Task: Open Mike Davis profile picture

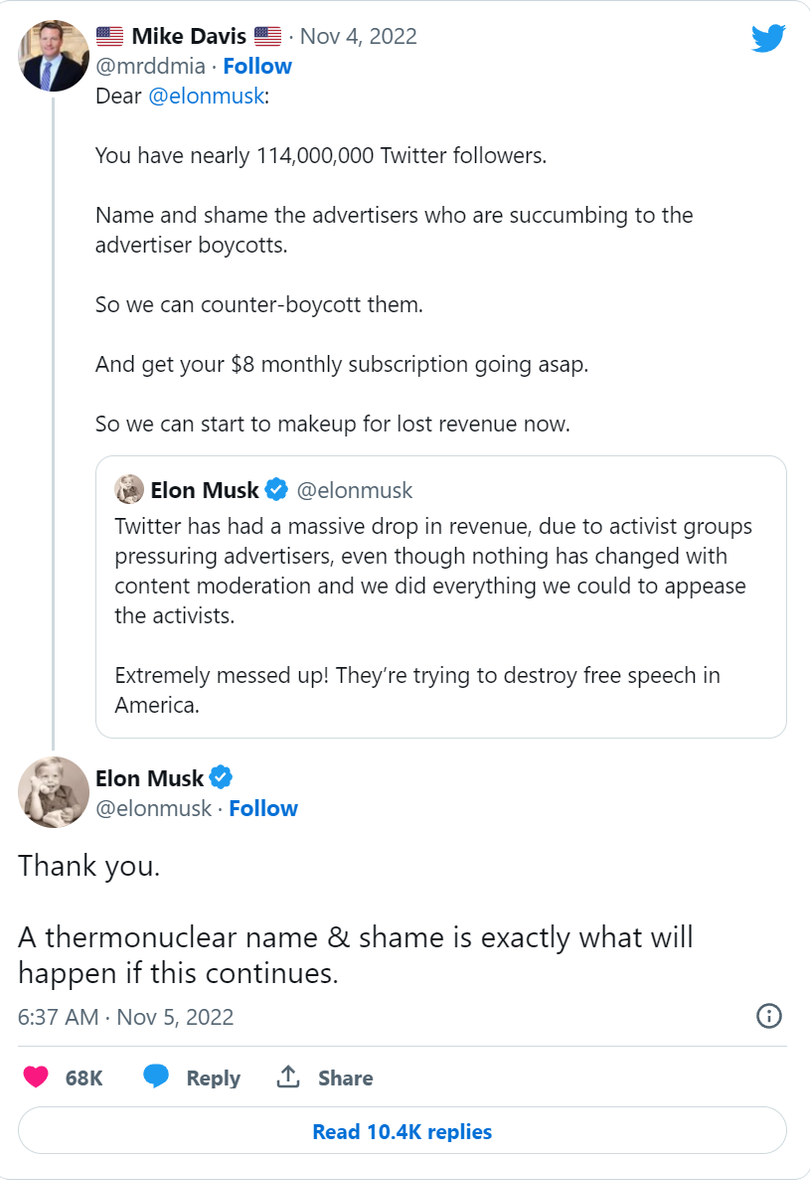Action: coord(54,56)
